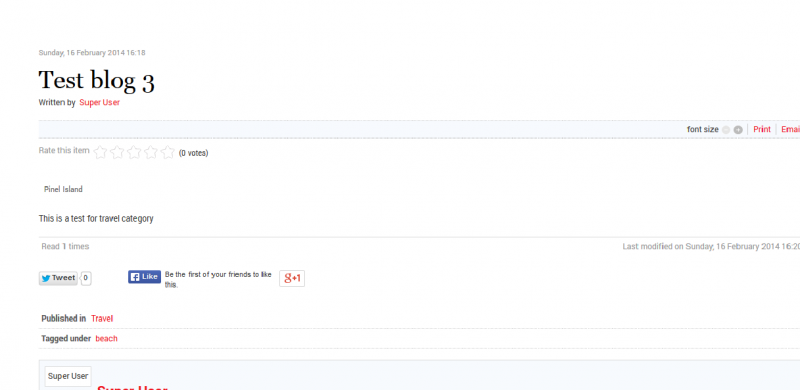
Task: Click the 'Tagged under' label
Action: tap(66, 338)
